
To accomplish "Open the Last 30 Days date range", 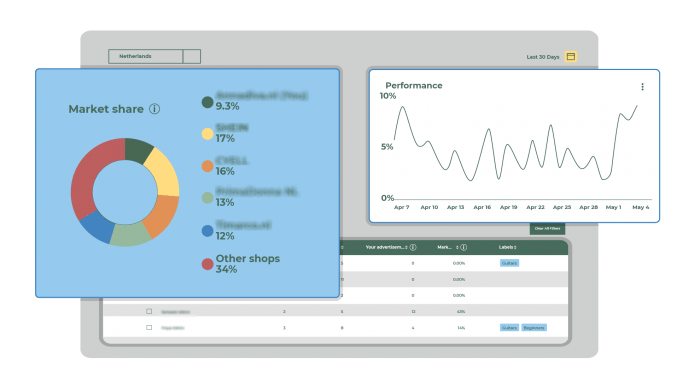I will click(x=542, y=57).
